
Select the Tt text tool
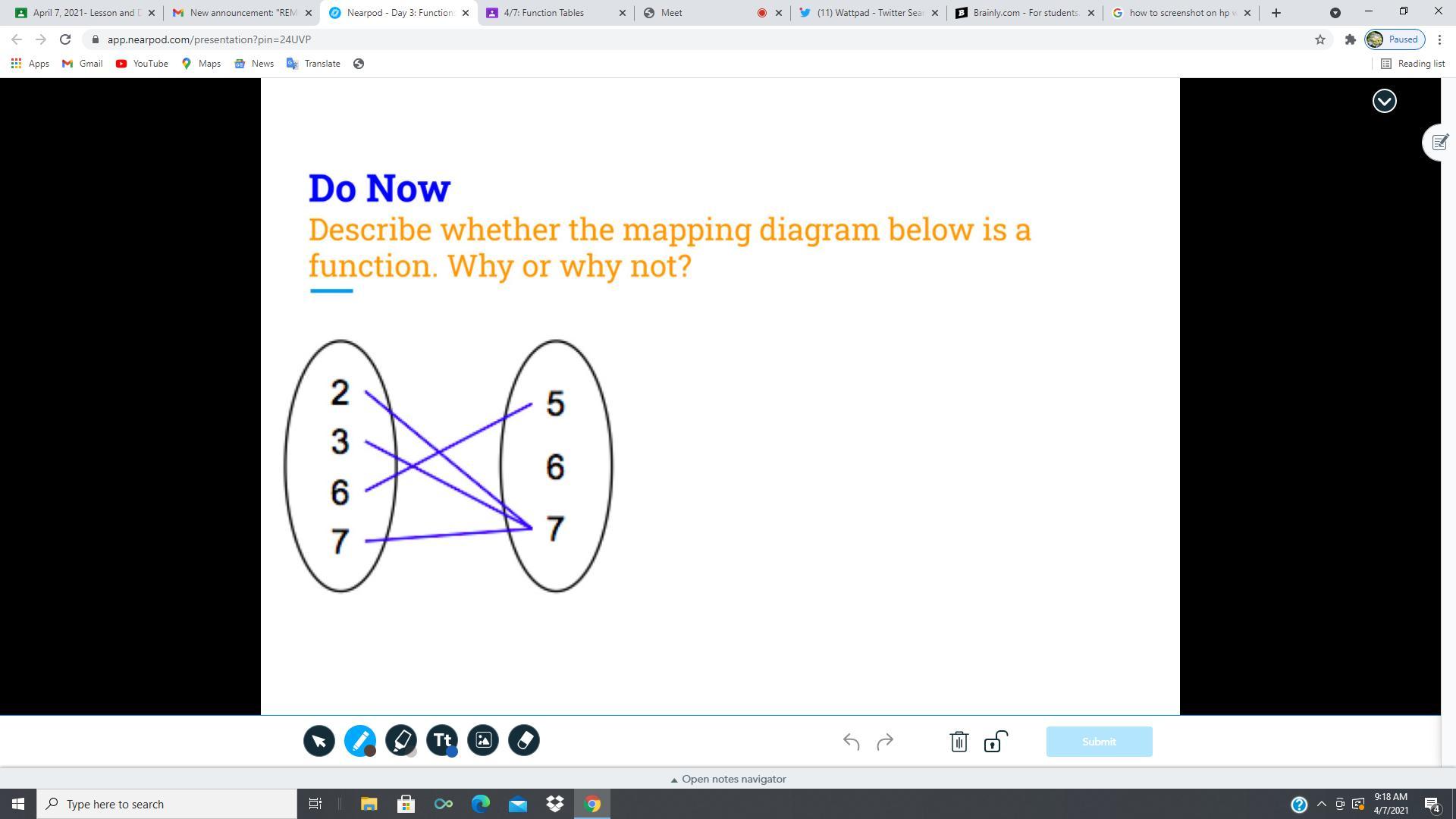click(x=441, y=740)
